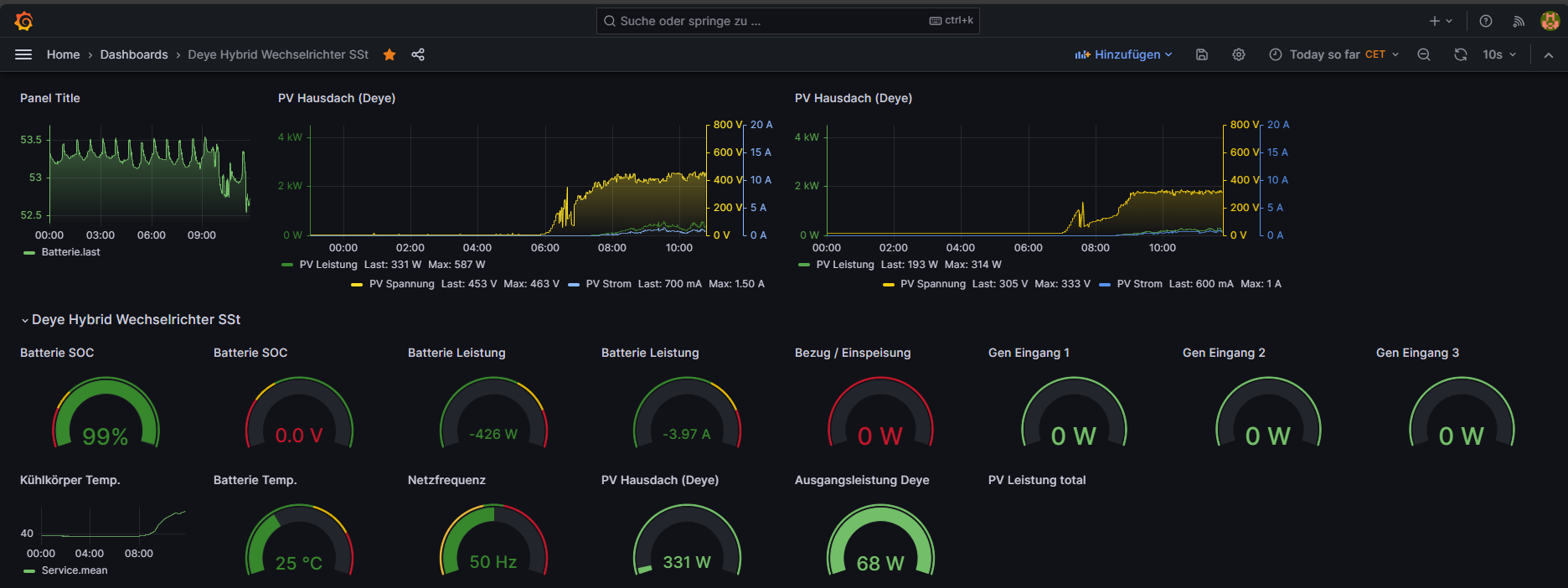Open the hamburger navigation menu
The height and width of the screenshot is (588, 1568).
click(x=23, y=54)
